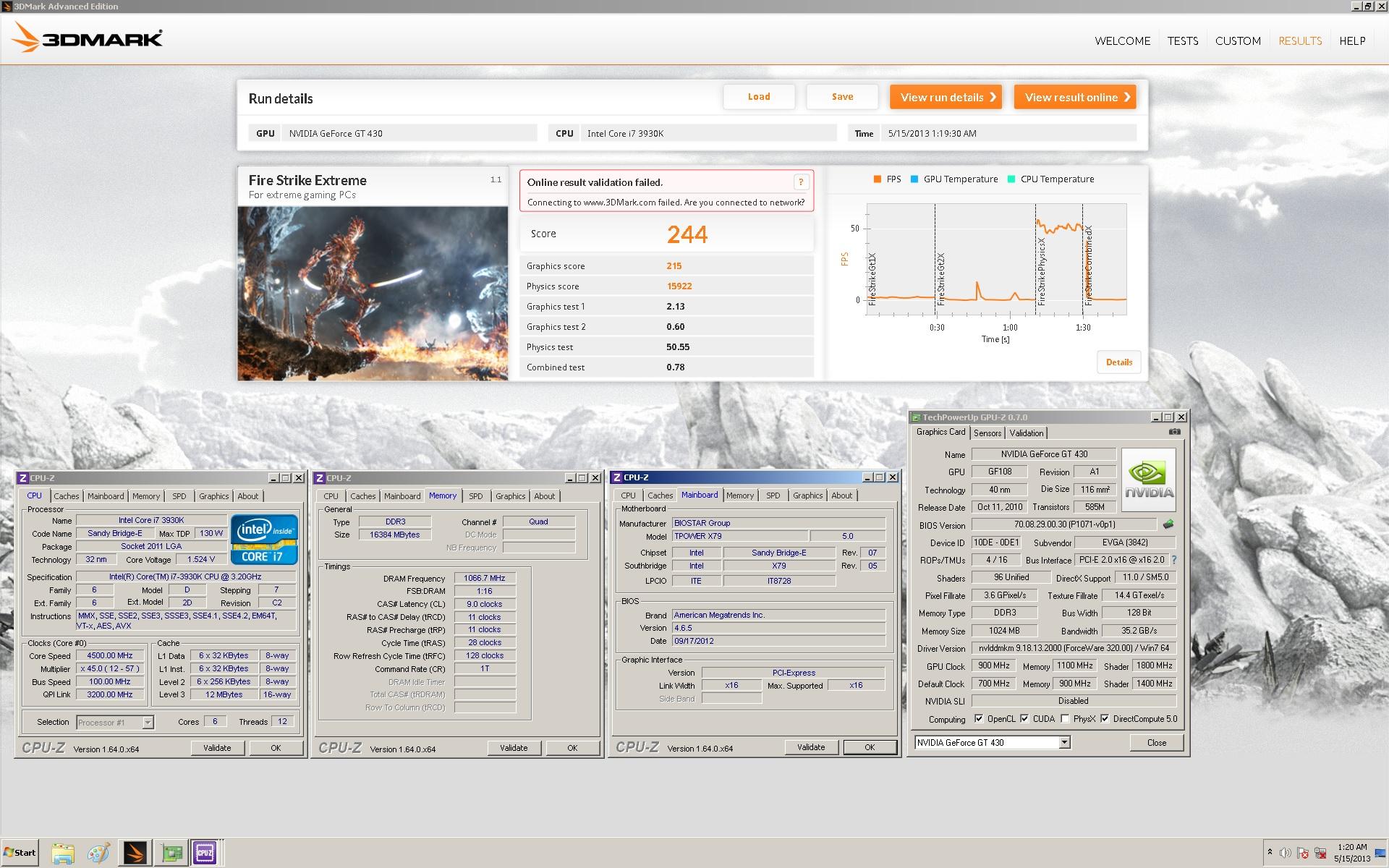The height and width of the screenshot is (868, 1389).
Task: Click the title bar icon of CPU-Z Memory window
Action: (320, 478)
